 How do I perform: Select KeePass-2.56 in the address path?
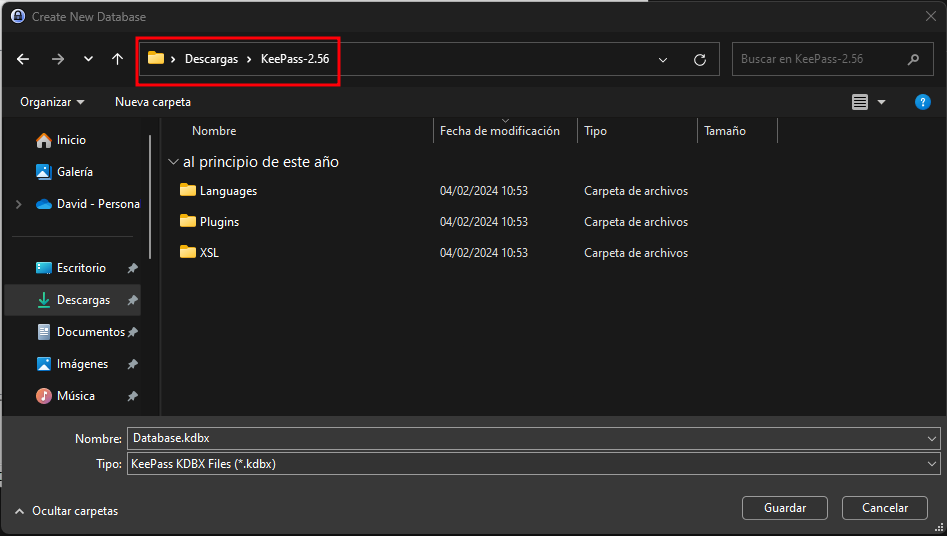(x=295, y=59)
